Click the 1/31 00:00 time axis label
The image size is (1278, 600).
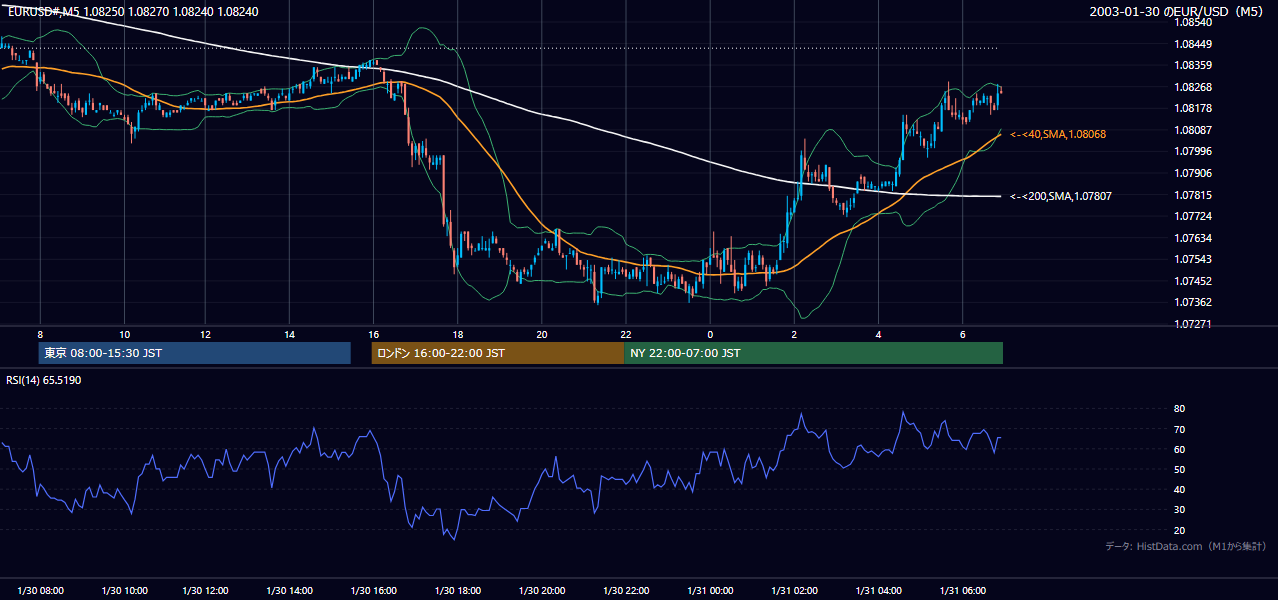click(709, 591)
